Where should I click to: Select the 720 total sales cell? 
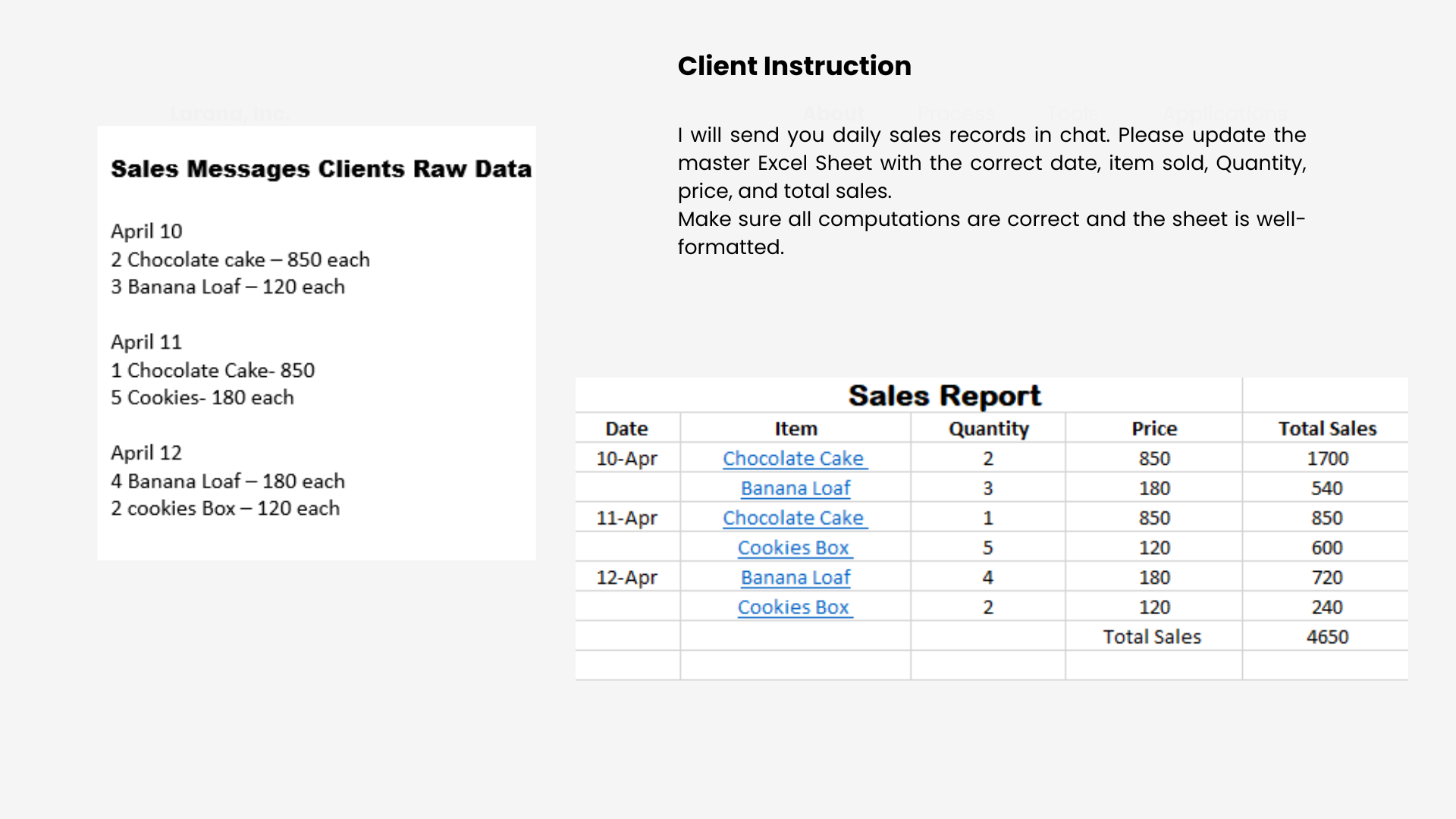(1326, 577)
